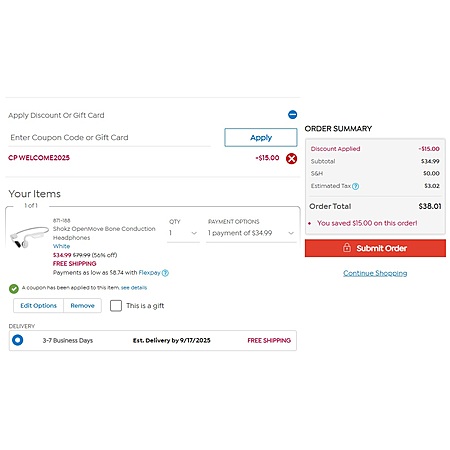The width and height of the screenshot is (450, 450).
Task: Click the green coupon applied checkmark
Action: click(x=14, y=289)
